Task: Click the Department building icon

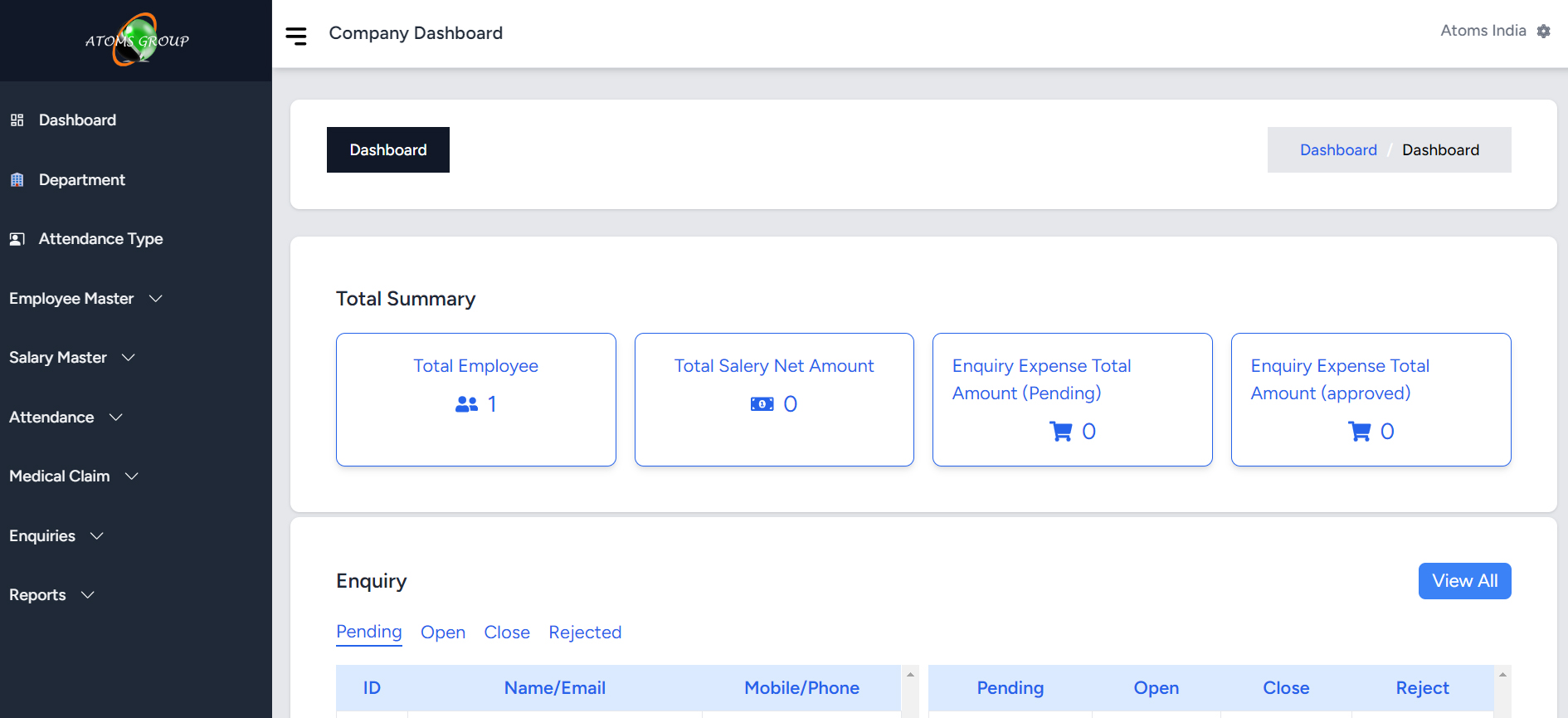Action: coord(17,180)
